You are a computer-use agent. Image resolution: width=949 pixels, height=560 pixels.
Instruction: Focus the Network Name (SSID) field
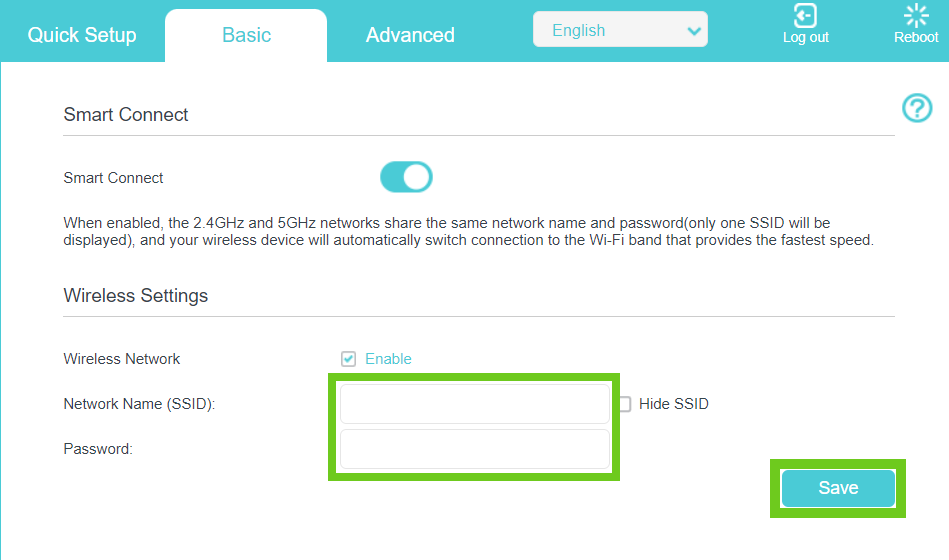pos(474,404)
